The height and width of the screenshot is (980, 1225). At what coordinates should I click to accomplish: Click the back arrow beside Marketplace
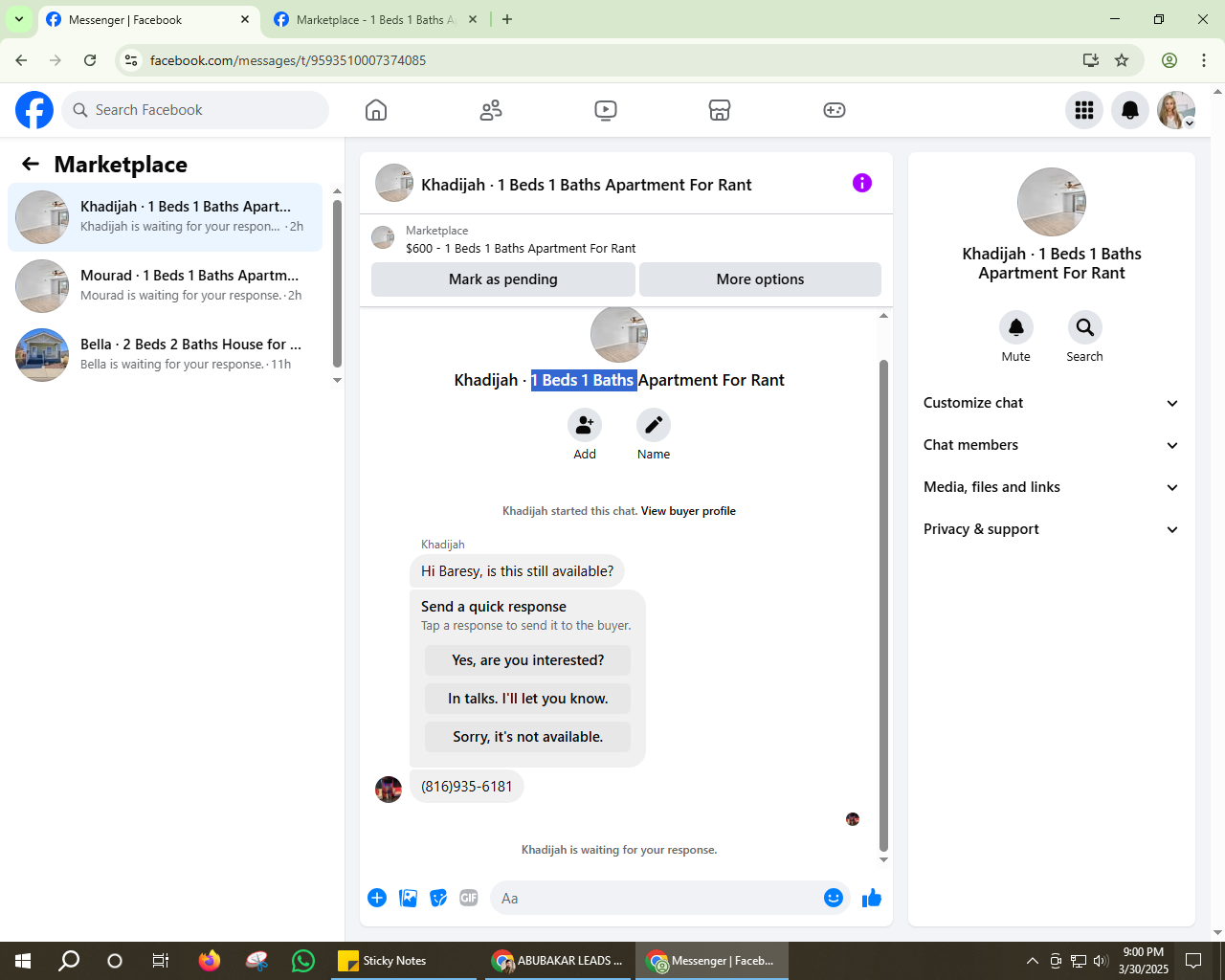pyautogui.click(x=31, y=164)
